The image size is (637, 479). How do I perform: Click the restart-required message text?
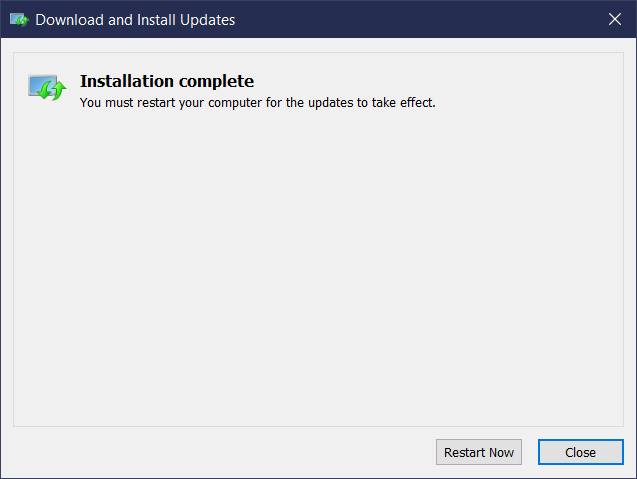click(x=257, y=102)
